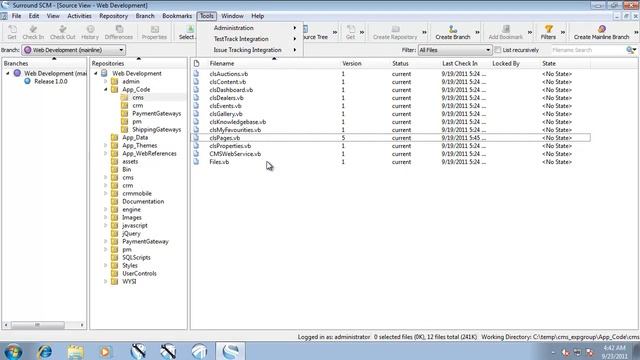Viewport: 640px width, 360px height.
Task: Click the Web Development repository root icon
Action: (x=104, y=73)
